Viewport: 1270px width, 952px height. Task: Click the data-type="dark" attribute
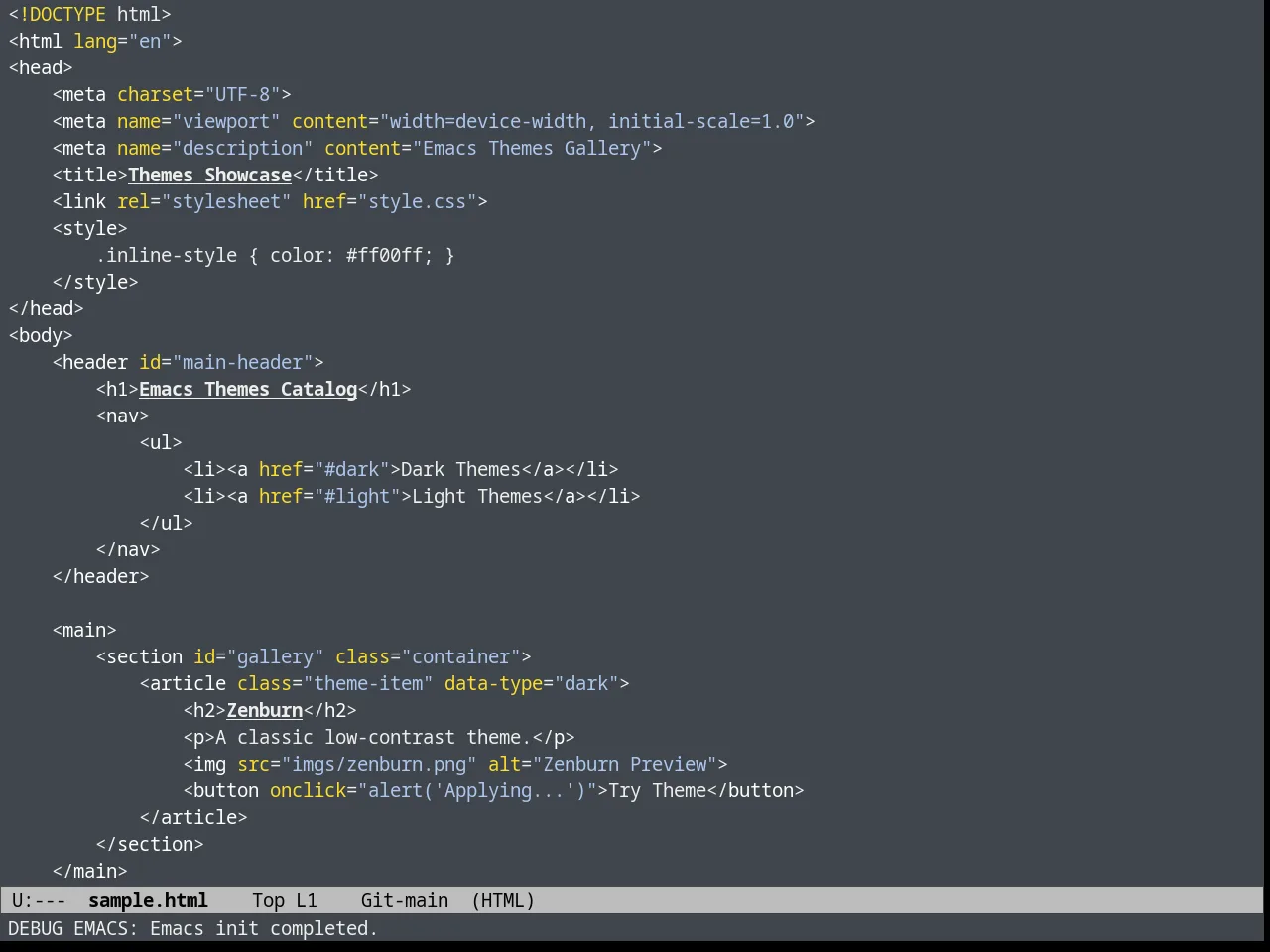point(532,683)
